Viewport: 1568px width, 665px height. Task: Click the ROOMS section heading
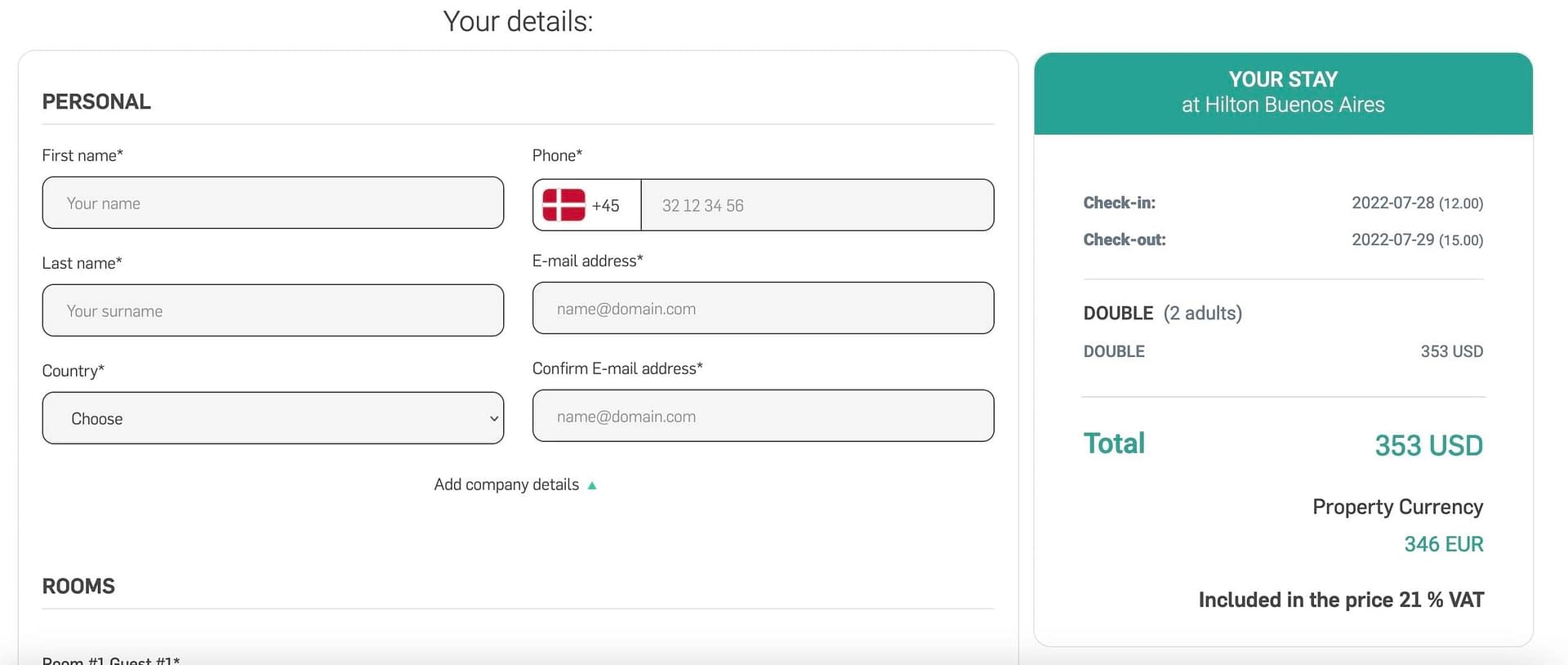click(x=78, y=586)
